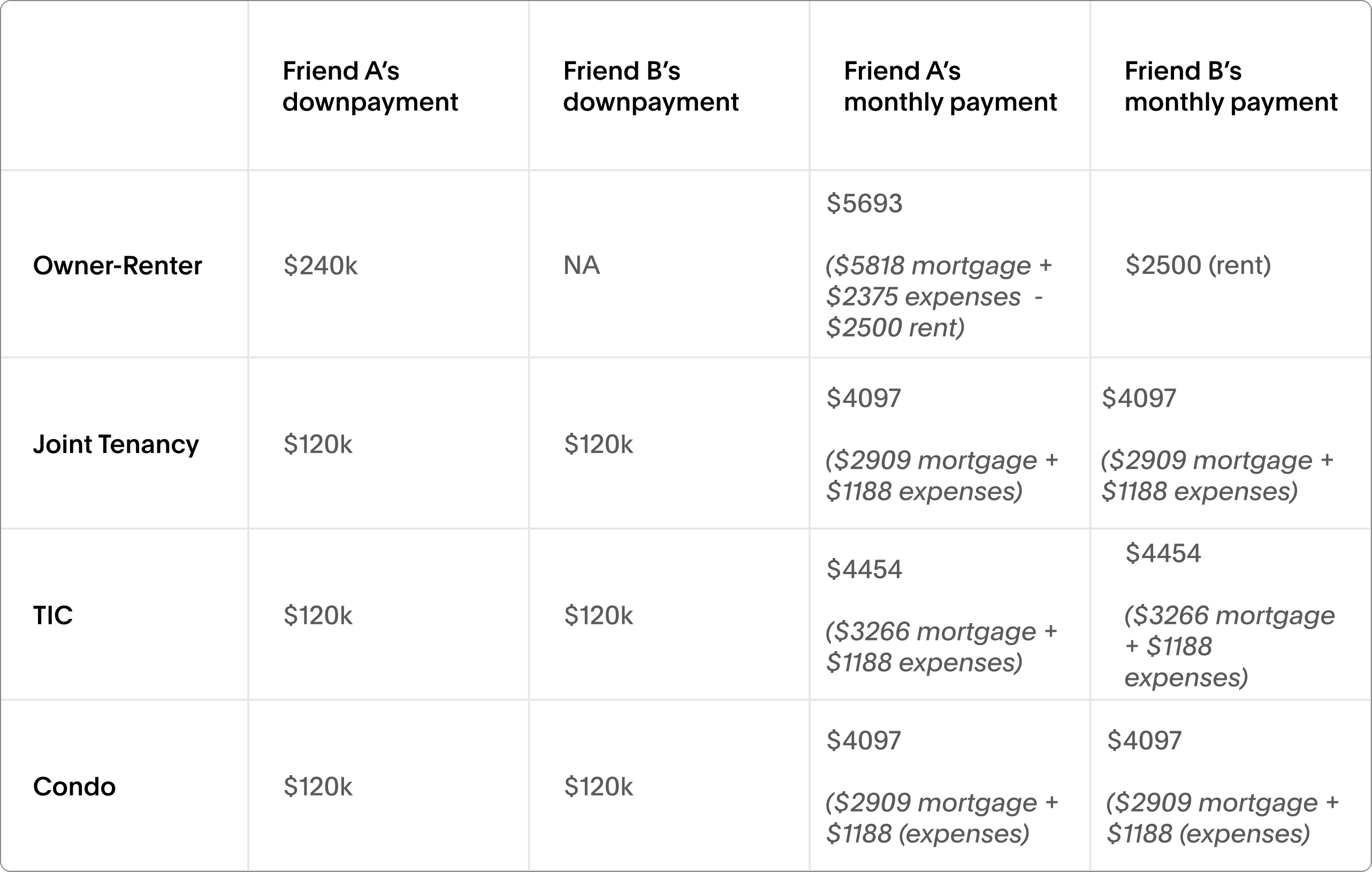Select Friend B's $120k Condo downpayment

tap(598, 786)
